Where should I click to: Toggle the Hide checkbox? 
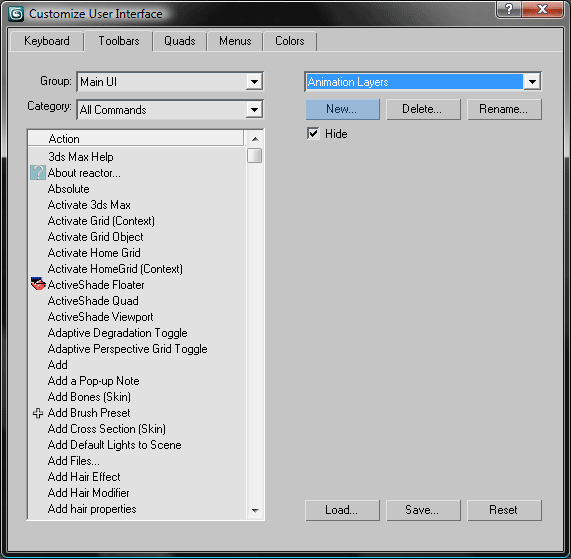tap(313, 134)
